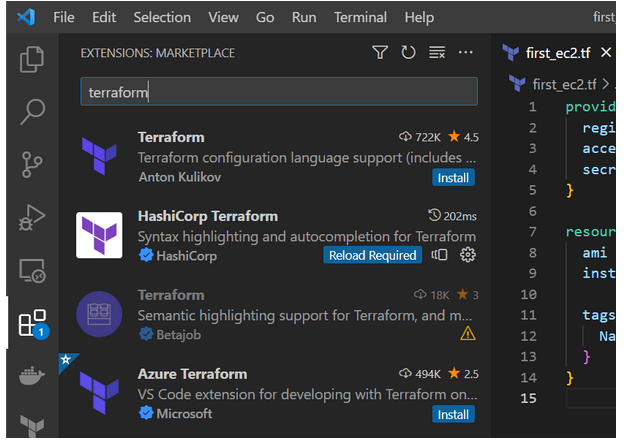This screenshot has width=626, height=448.
Task: Open the Betajob Terraform extension title
Action: pos(171,295)
